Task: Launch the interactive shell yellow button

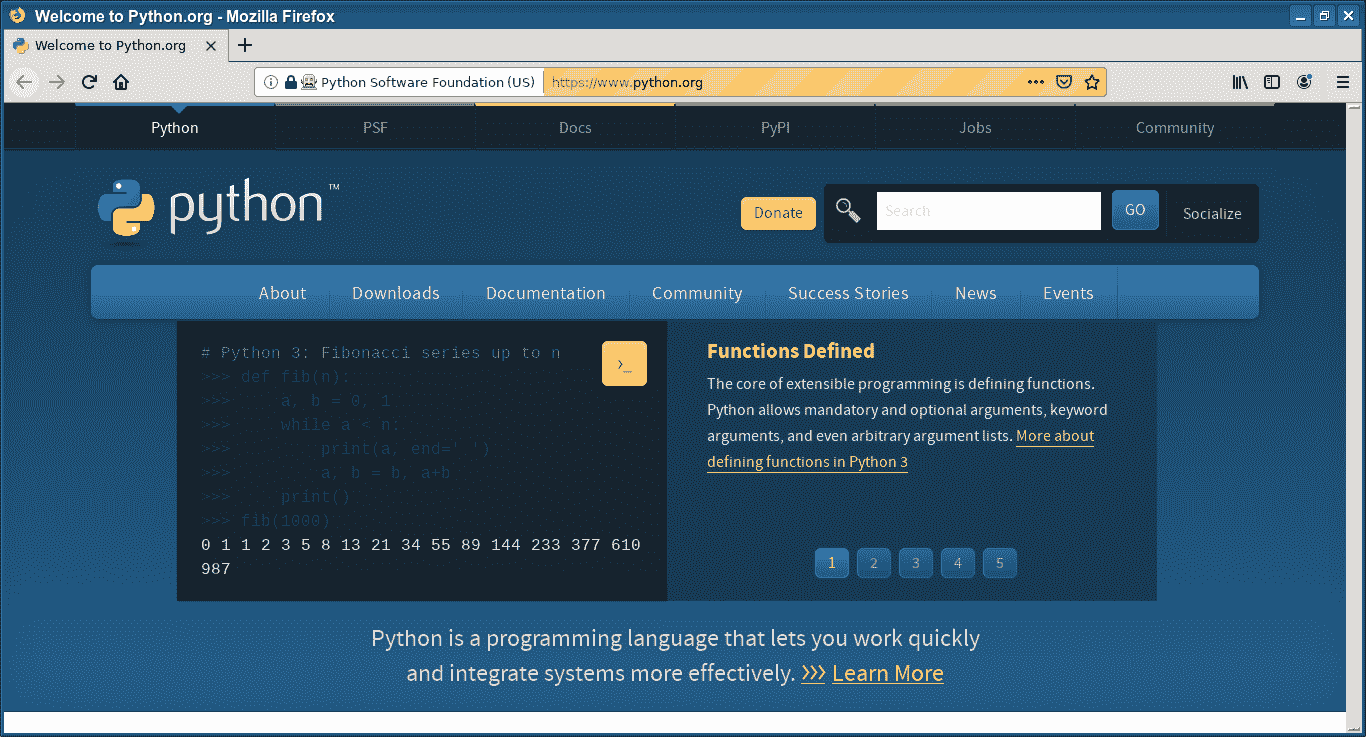Action: click(x=624, y=364)
